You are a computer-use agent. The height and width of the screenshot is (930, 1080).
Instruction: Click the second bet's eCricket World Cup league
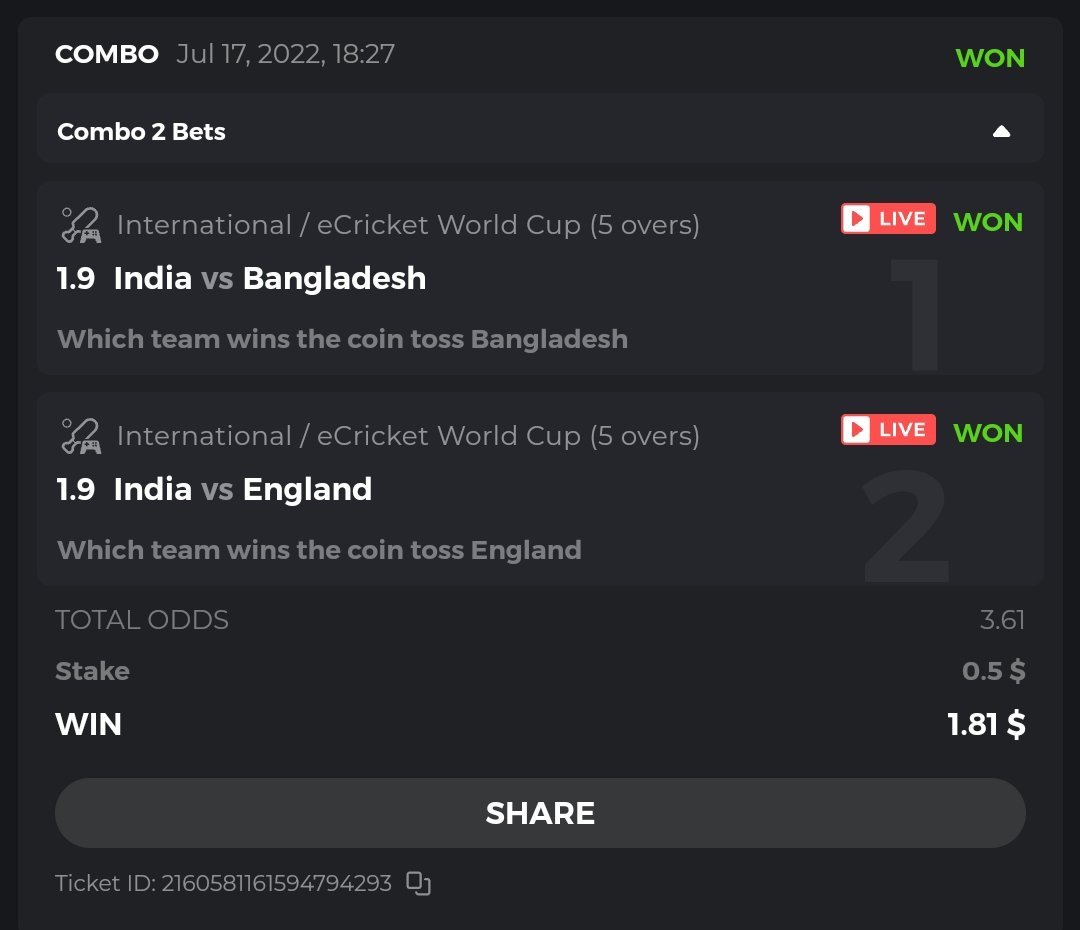408,436
